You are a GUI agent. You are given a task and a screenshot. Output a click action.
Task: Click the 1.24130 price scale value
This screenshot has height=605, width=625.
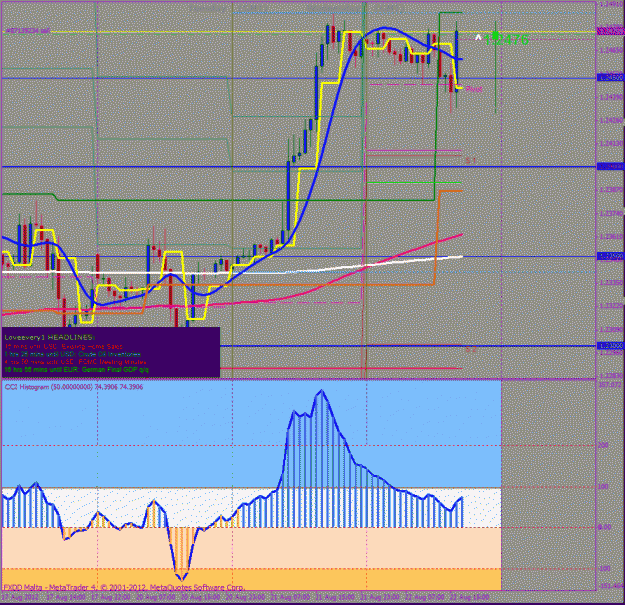coord(611,143)
